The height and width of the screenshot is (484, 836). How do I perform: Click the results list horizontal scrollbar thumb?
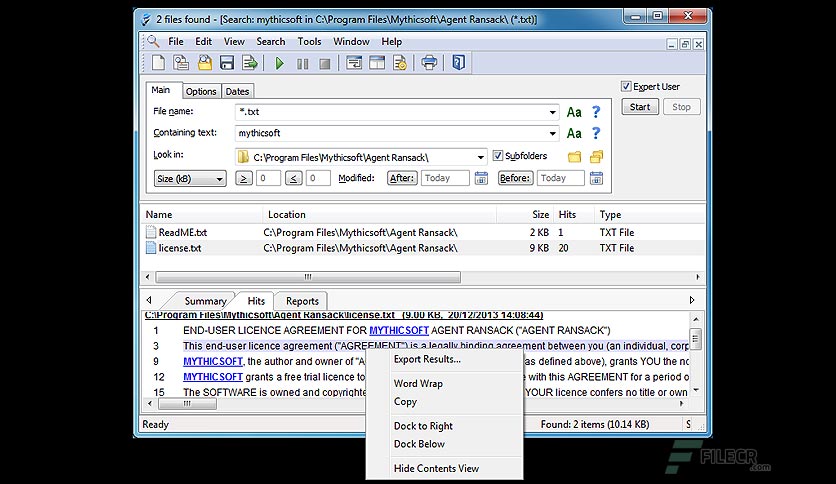(x=308, y=277)
